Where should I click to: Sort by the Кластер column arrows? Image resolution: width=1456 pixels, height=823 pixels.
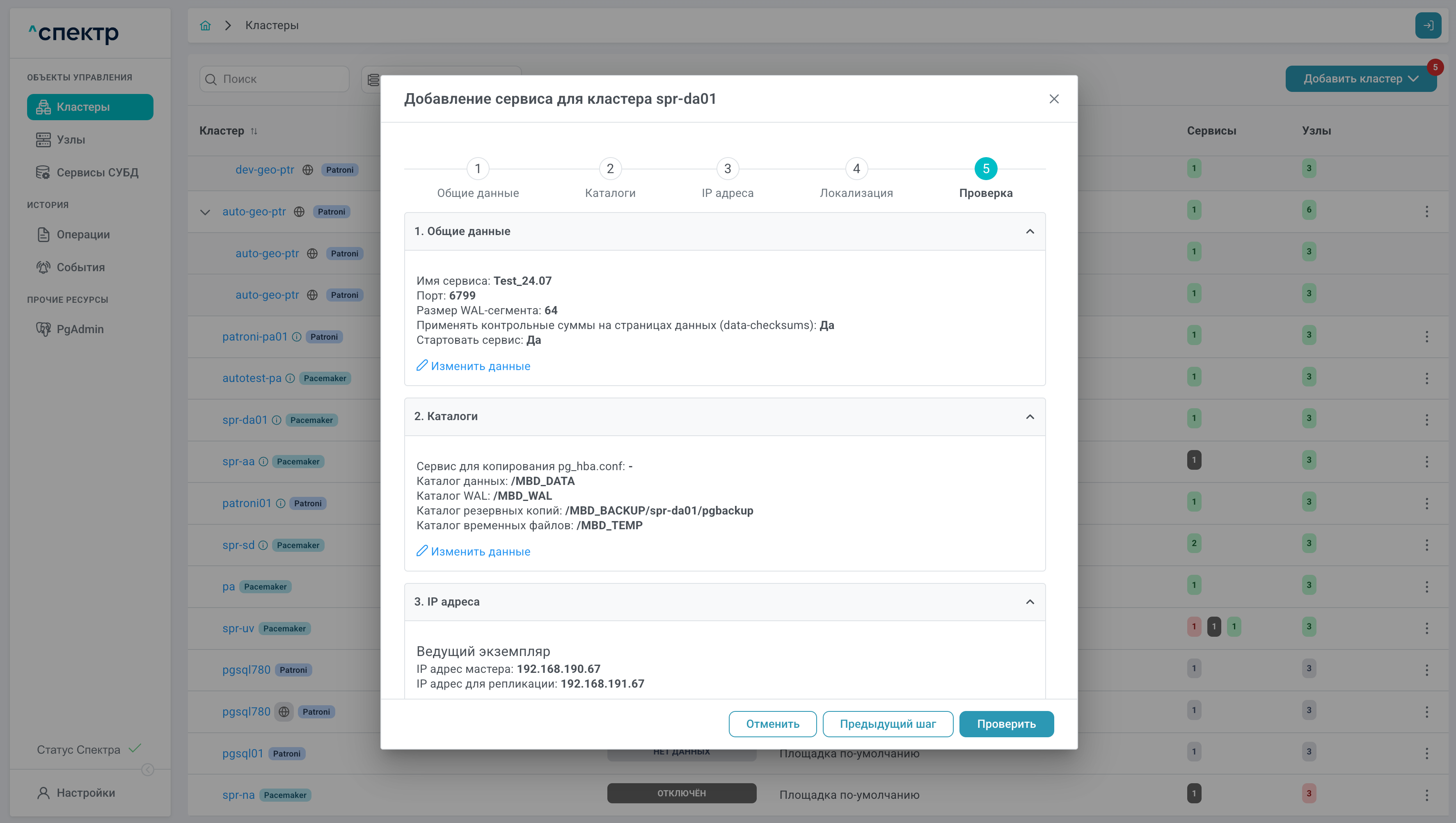[254, 131]
